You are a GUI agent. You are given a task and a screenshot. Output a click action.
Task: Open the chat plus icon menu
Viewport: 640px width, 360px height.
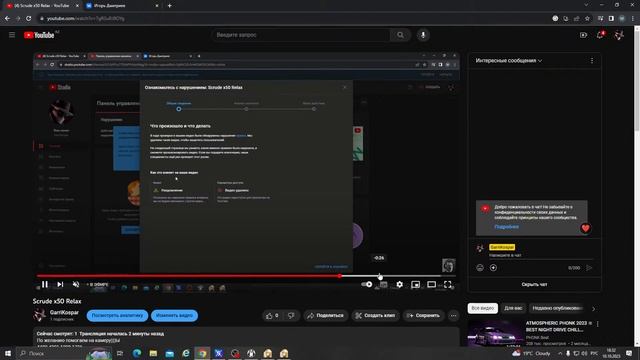pyautogui.click(x=493, y=268)
